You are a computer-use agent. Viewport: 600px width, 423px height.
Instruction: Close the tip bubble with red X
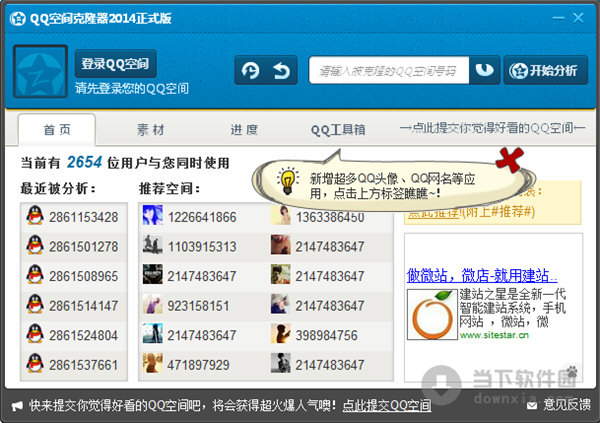[509, 159]
